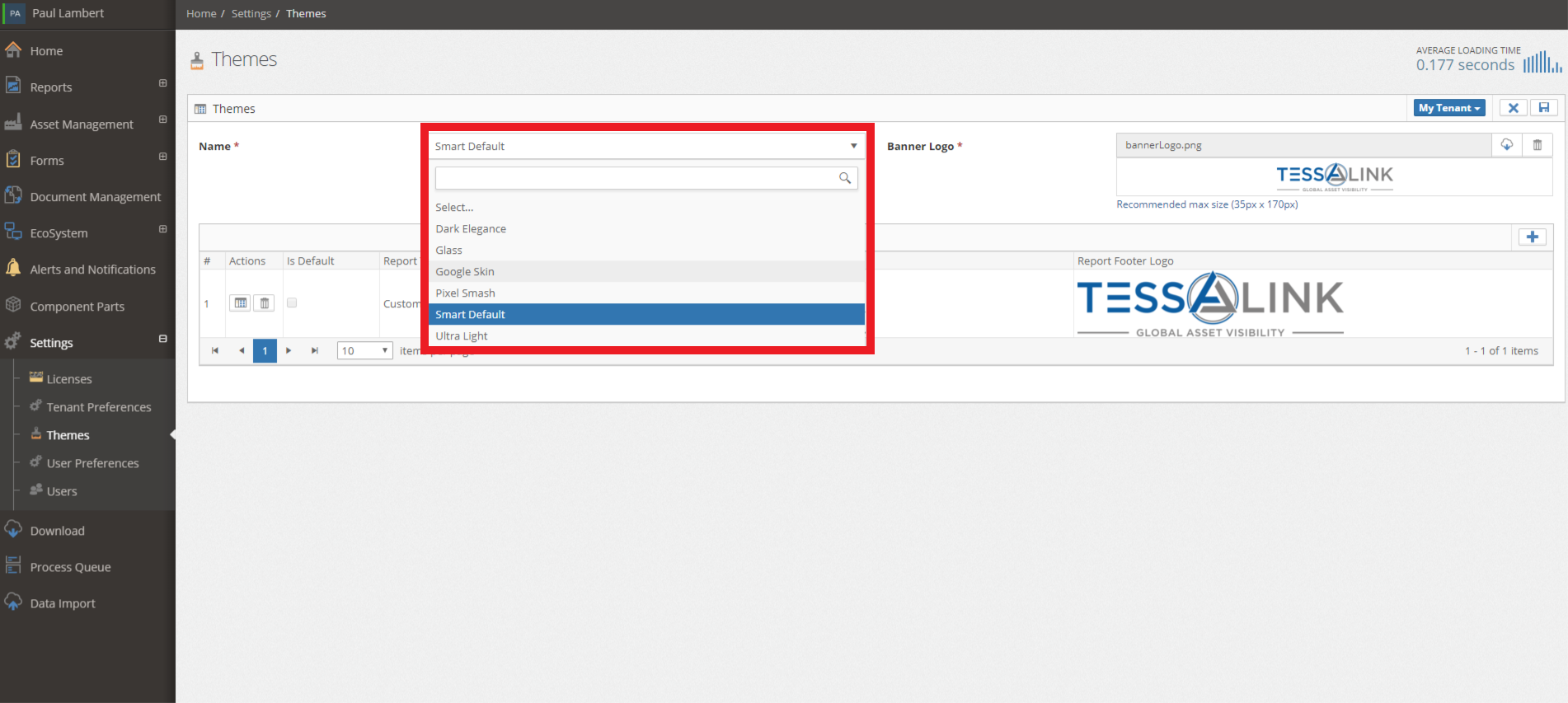
Task: Delete the bannerLogo.png file with trash icon
Action: (1537, 145)
